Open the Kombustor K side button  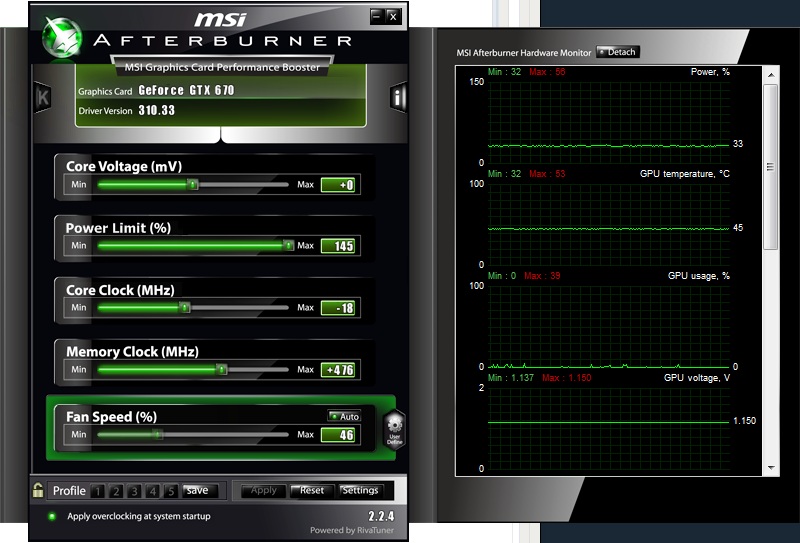point(43,97)
